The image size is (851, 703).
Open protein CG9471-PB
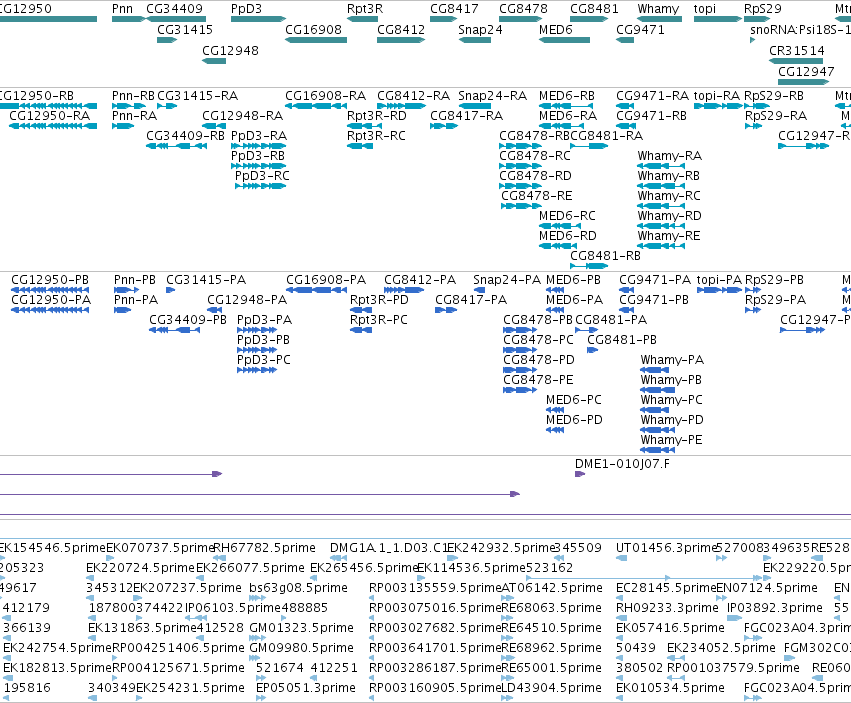coord(653,300)
